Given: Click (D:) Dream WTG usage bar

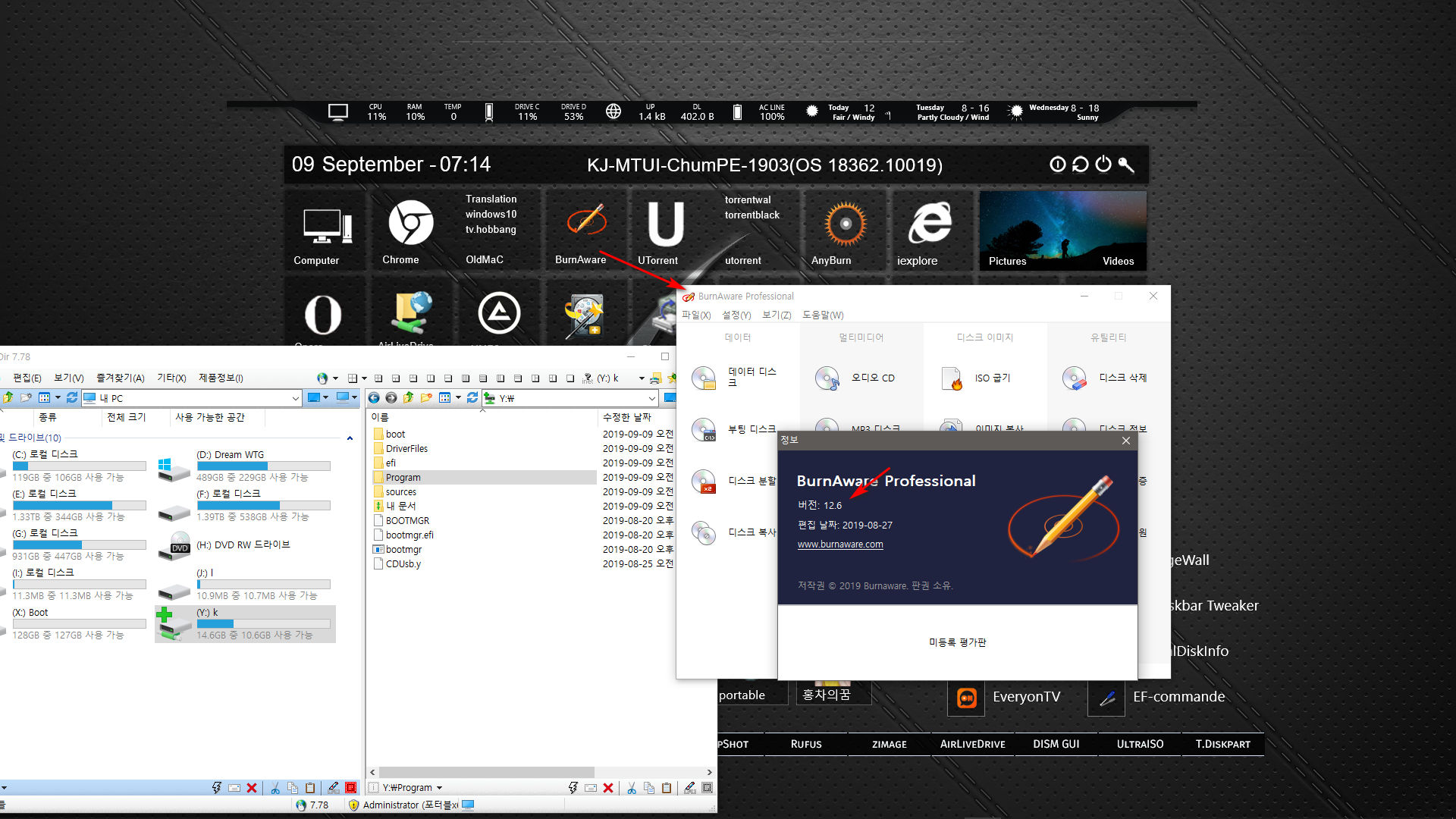Looking at the screenshot, I should pos(263,466).
